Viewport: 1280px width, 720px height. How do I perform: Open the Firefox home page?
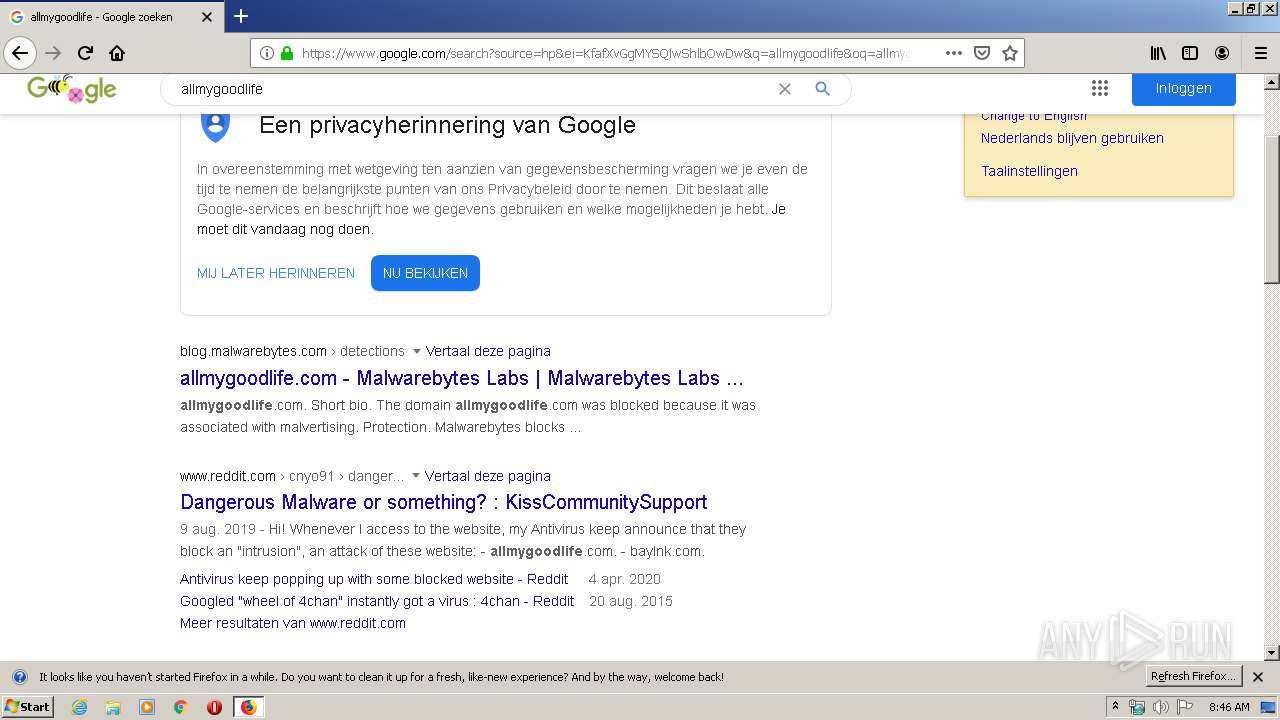point(117,53)
